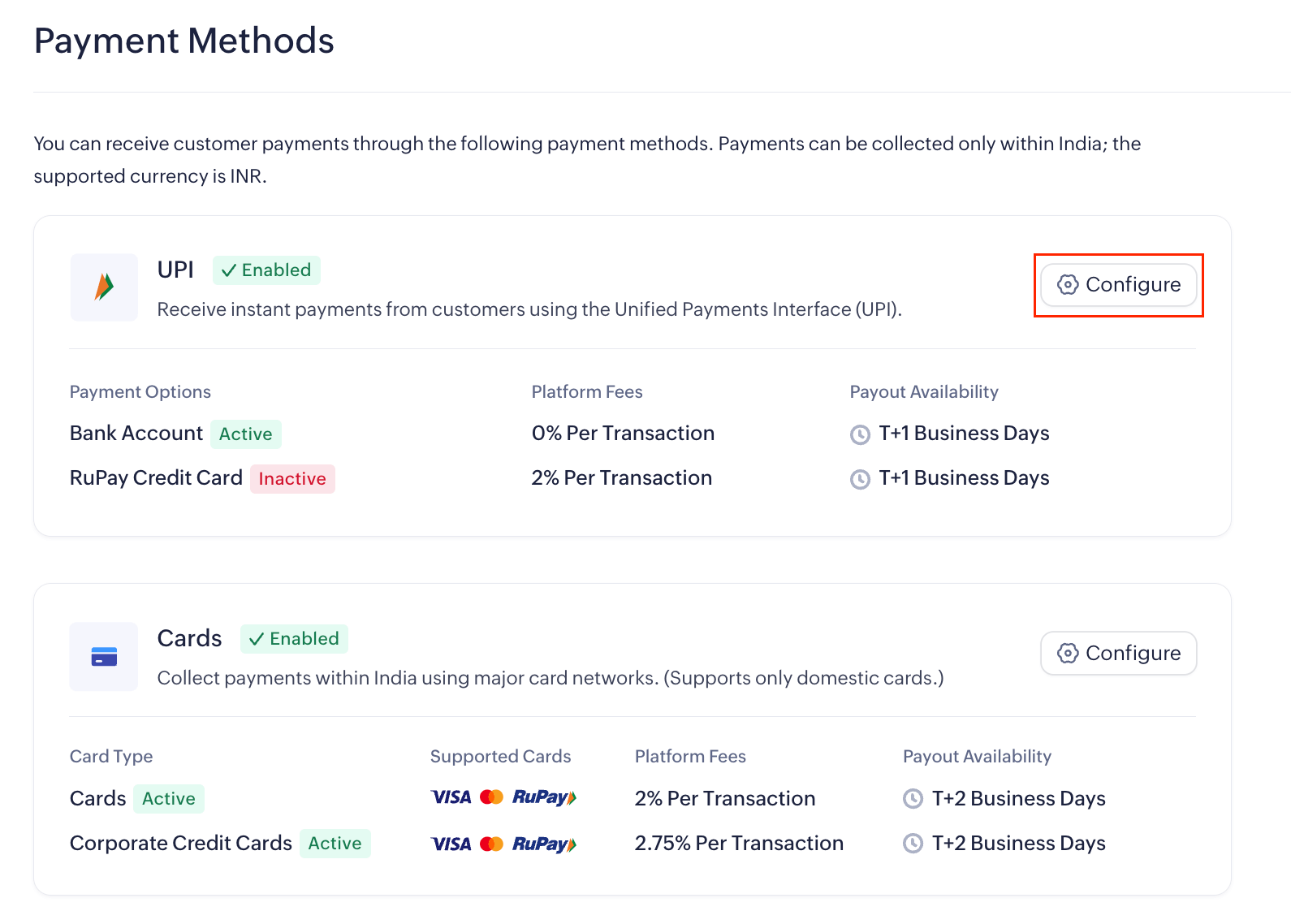Screen dimensions: 1291x924
Task: Click the Cards payment method icon
Action: click(x=104, y=656)
